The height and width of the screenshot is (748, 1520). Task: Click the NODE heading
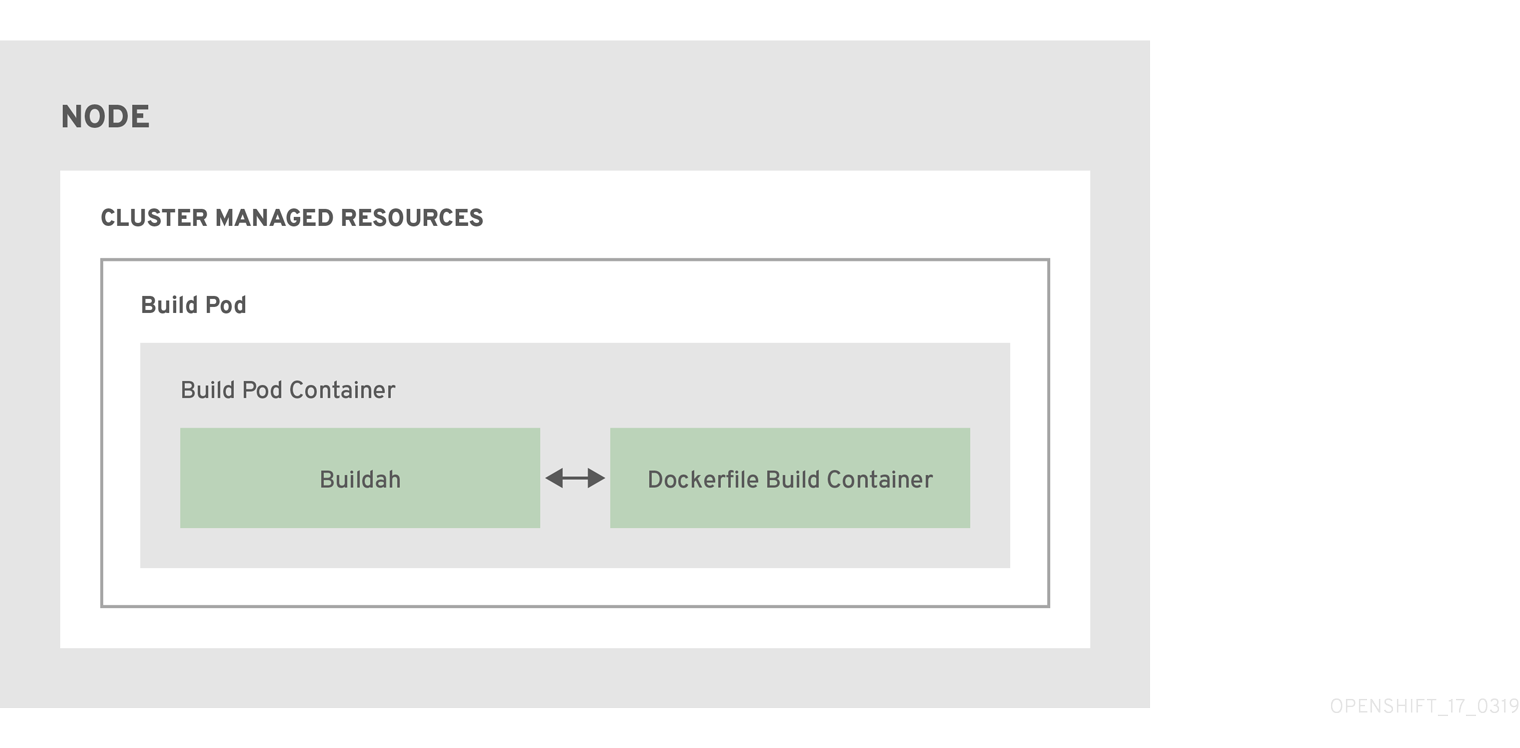click(x=105, y=117)
